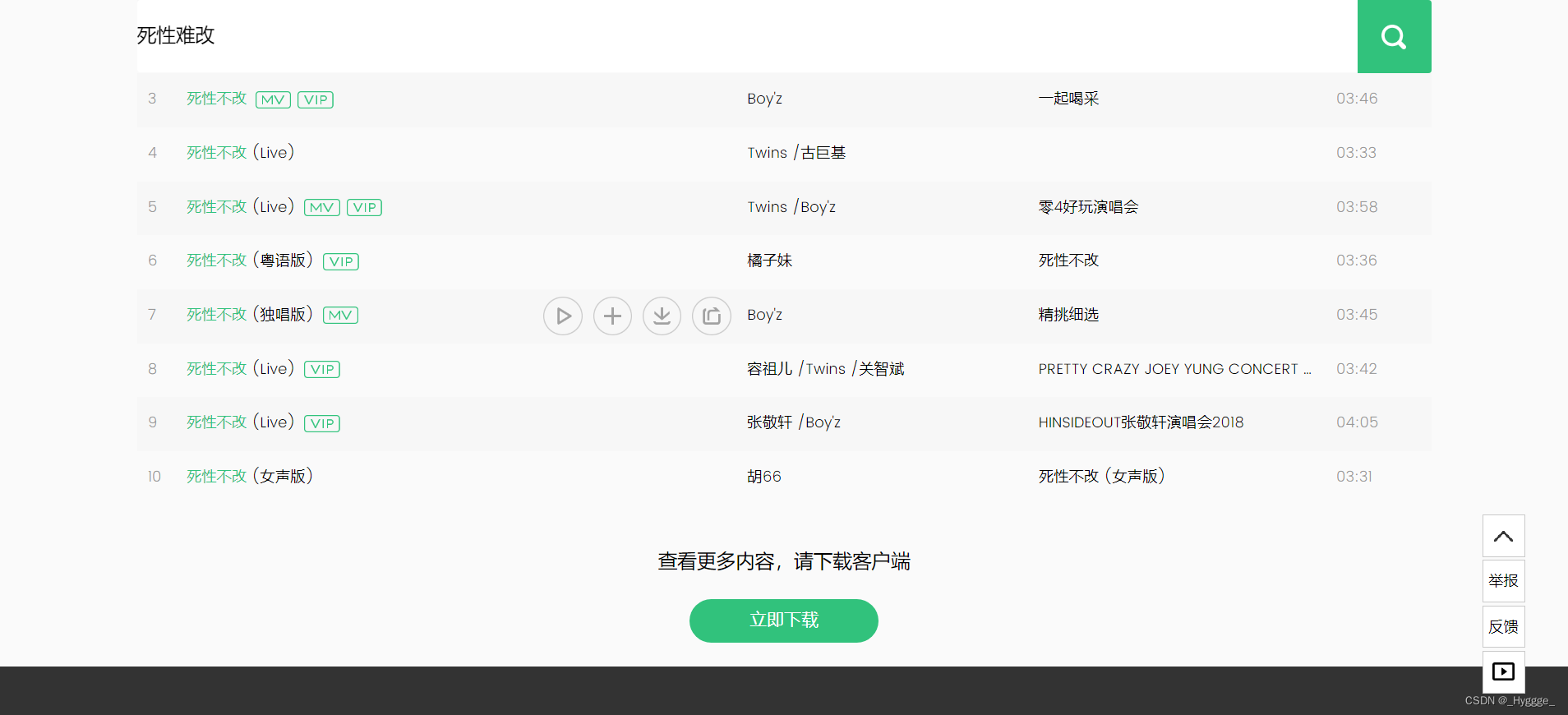Viewport: 1568px width, 715px height.
Task: Add song 7 to playlist with plus icon
Action: (x=612, y=316)
